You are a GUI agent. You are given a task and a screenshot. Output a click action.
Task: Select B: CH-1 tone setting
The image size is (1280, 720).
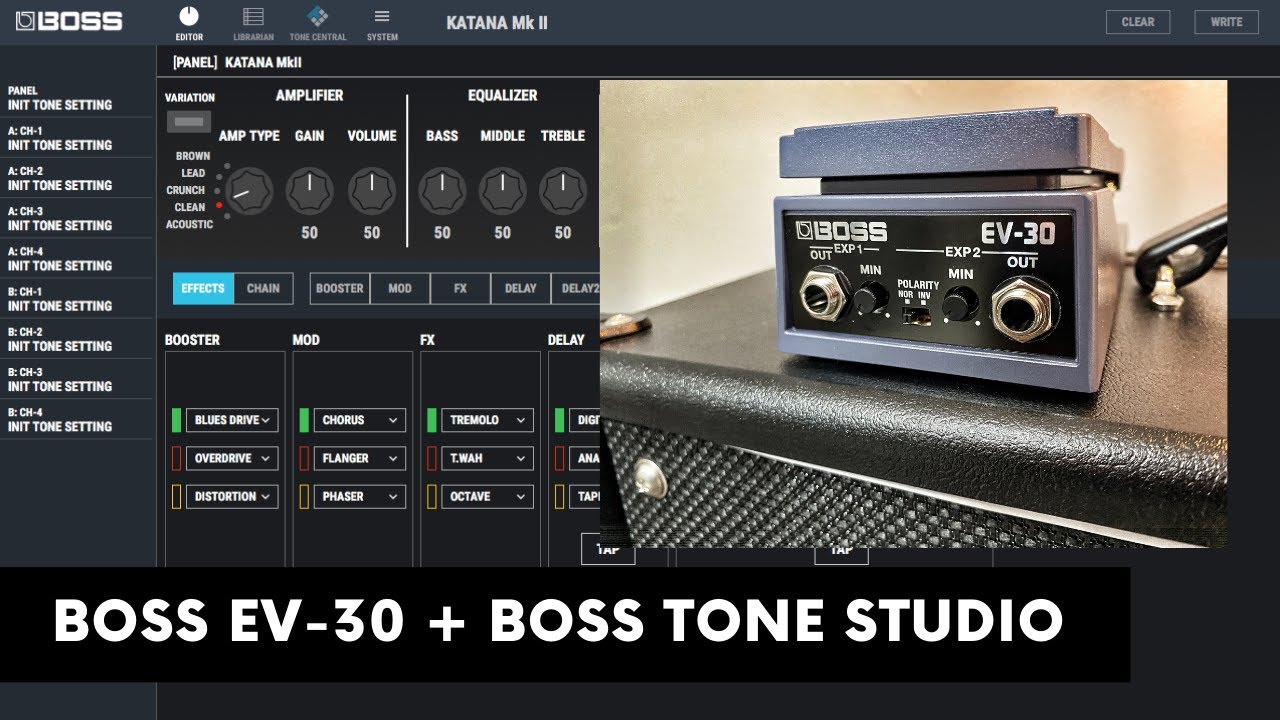point(77,299)
